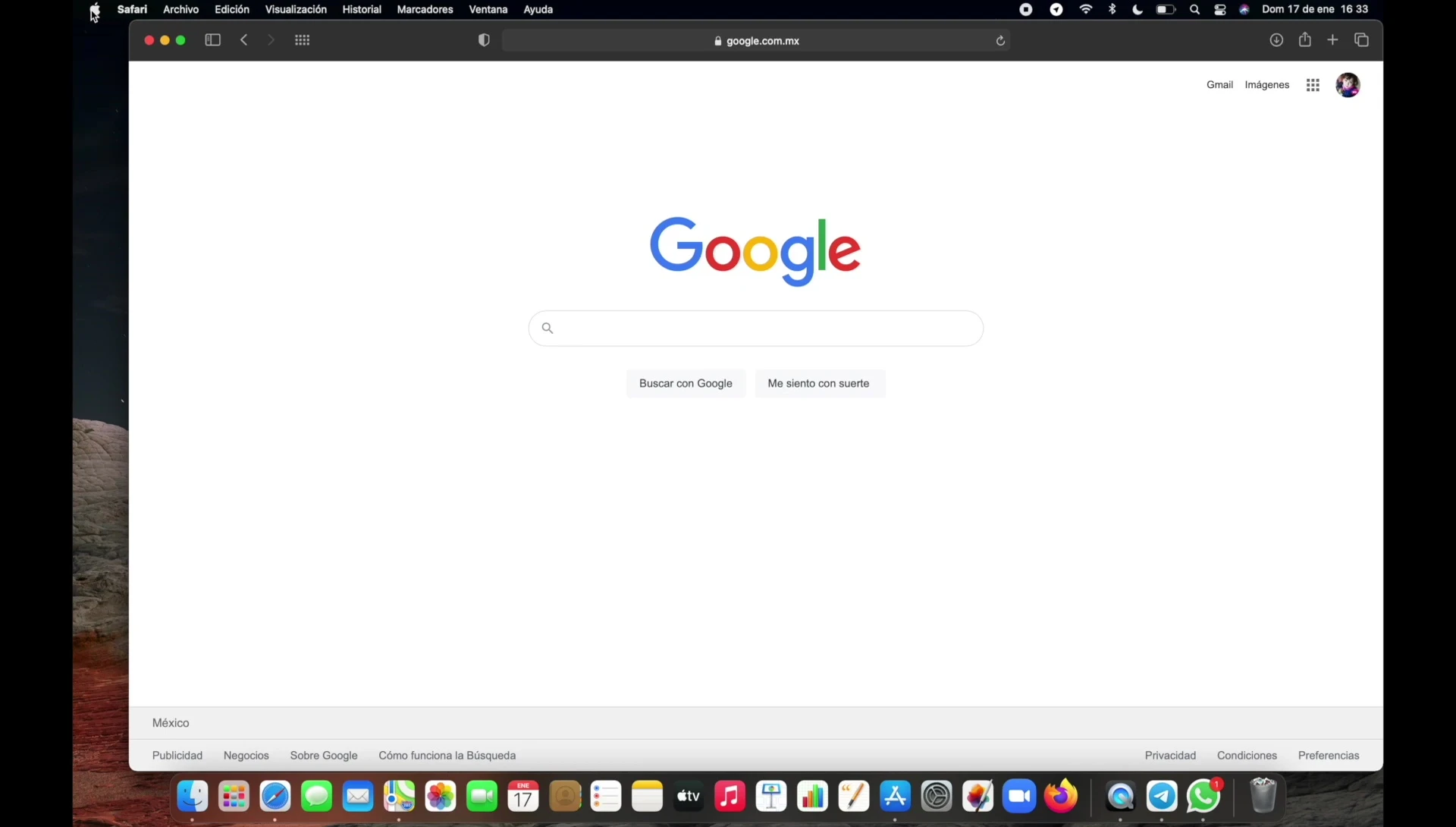Viewport: 1456px width, 827px height.
Task: Open the Preferencias footer link
Action: click(x=1329, y=756)
